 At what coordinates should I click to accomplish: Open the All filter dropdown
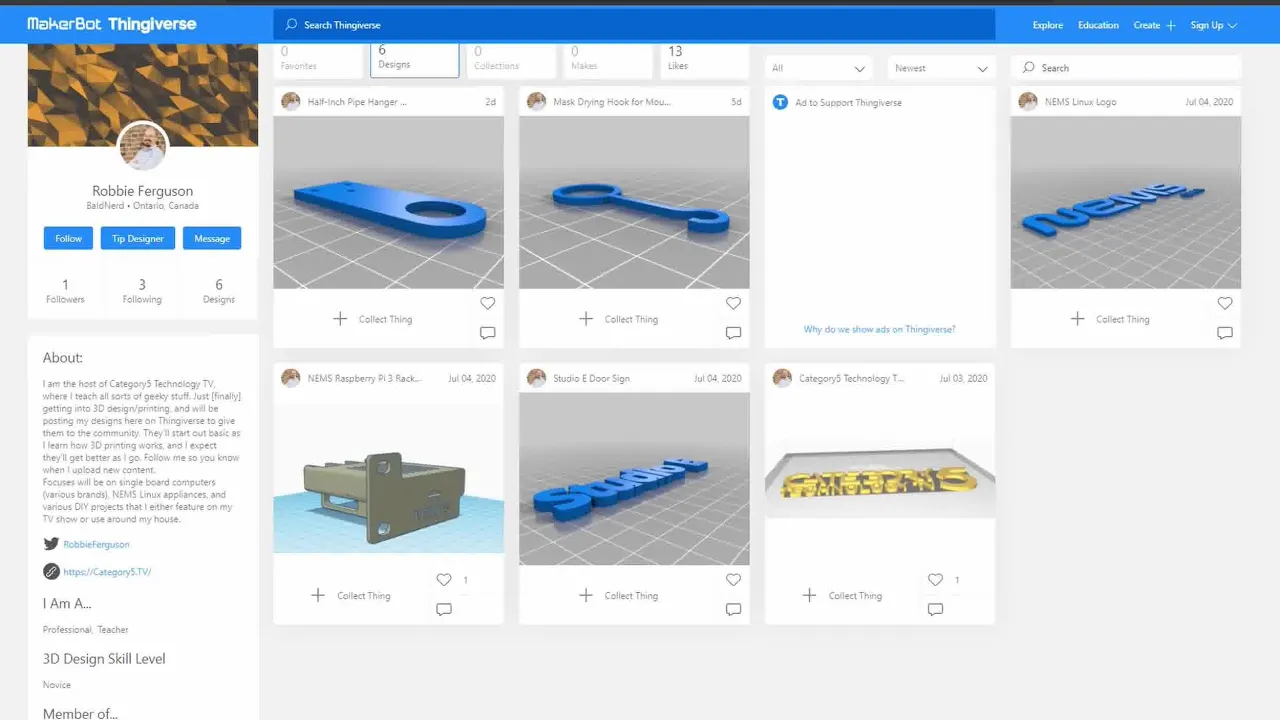[818, 68]
